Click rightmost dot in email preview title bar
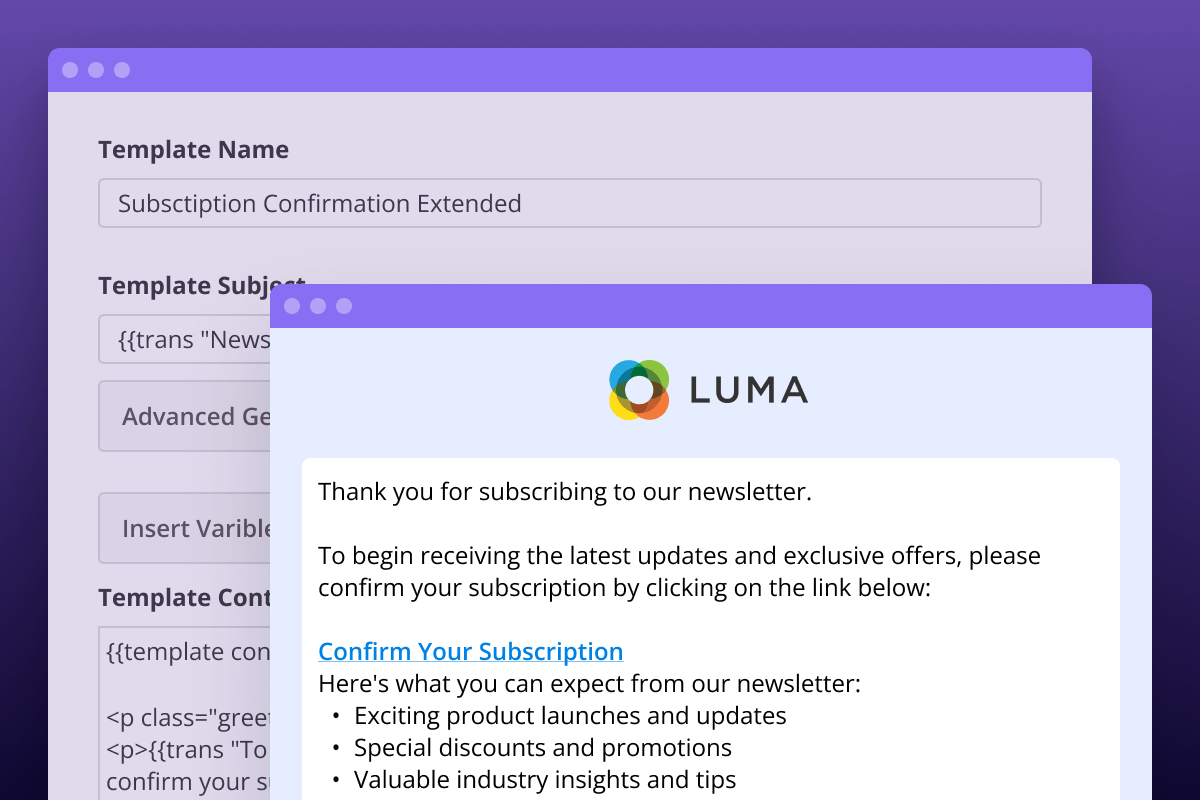 (x=344, y=306)
